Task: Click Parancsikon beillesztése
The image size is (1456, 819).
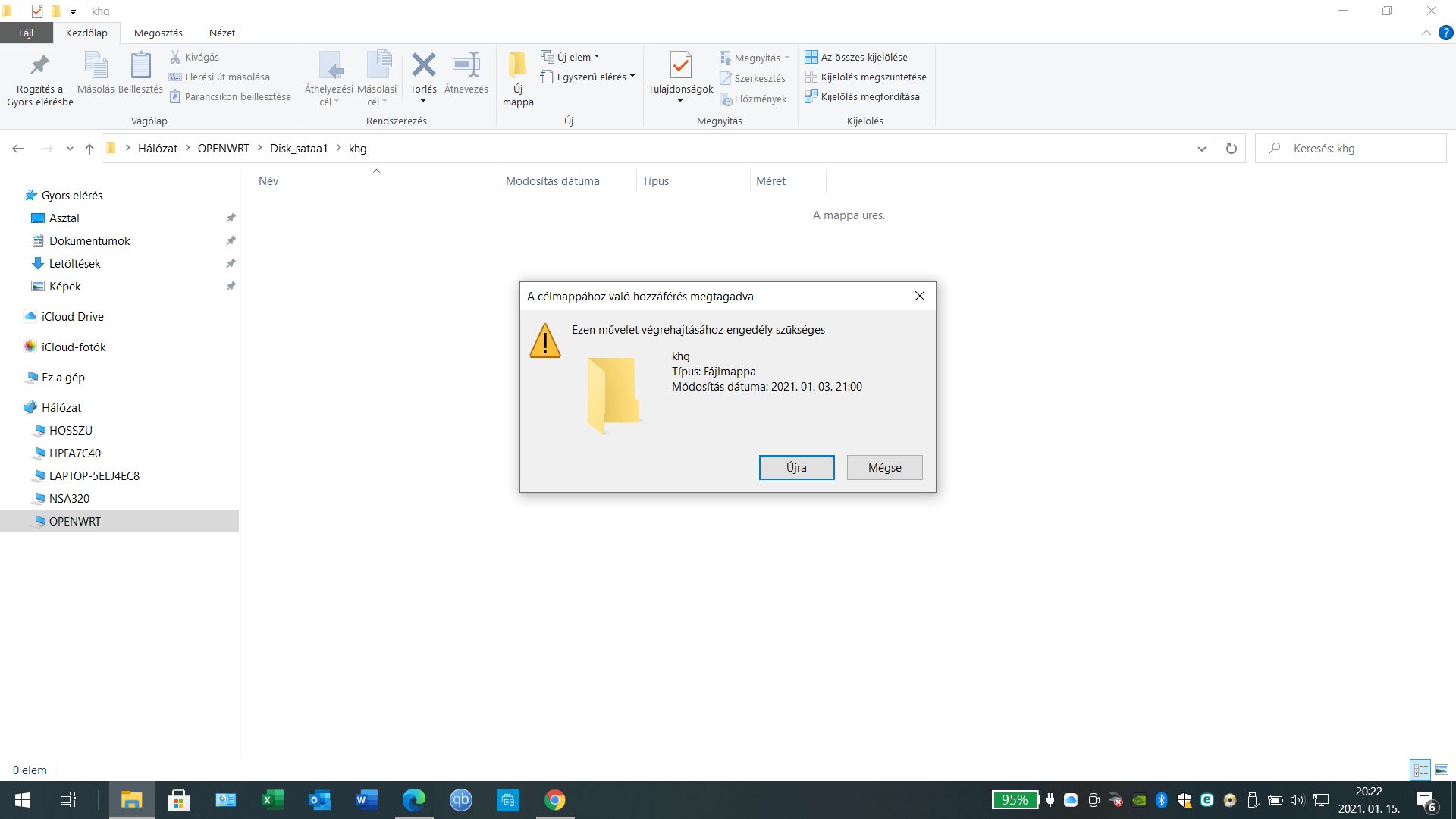Action: (x=230, y=96)
